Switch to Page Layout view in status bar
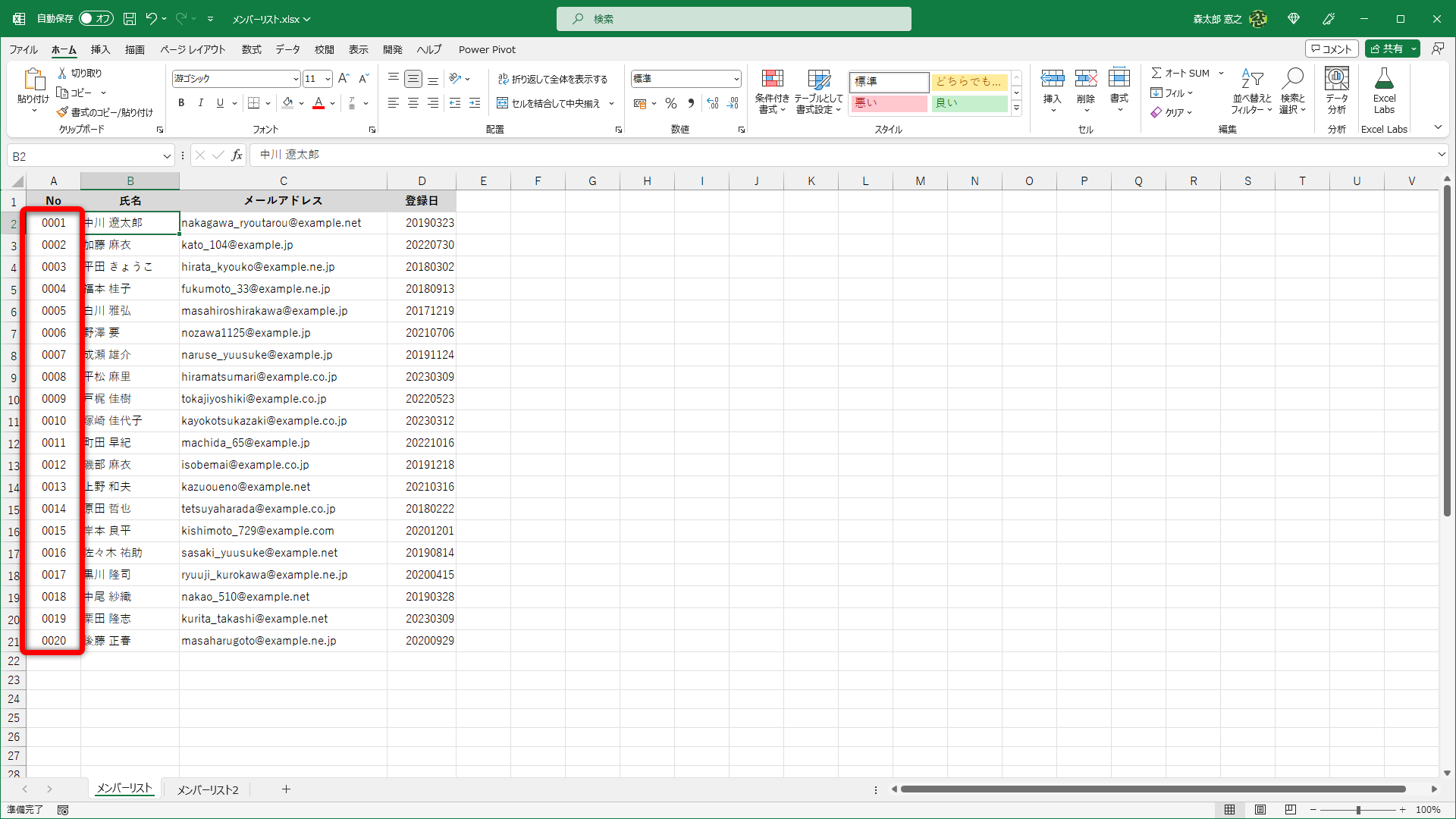Screen dimensions: 1456x819 point(1260,810)
